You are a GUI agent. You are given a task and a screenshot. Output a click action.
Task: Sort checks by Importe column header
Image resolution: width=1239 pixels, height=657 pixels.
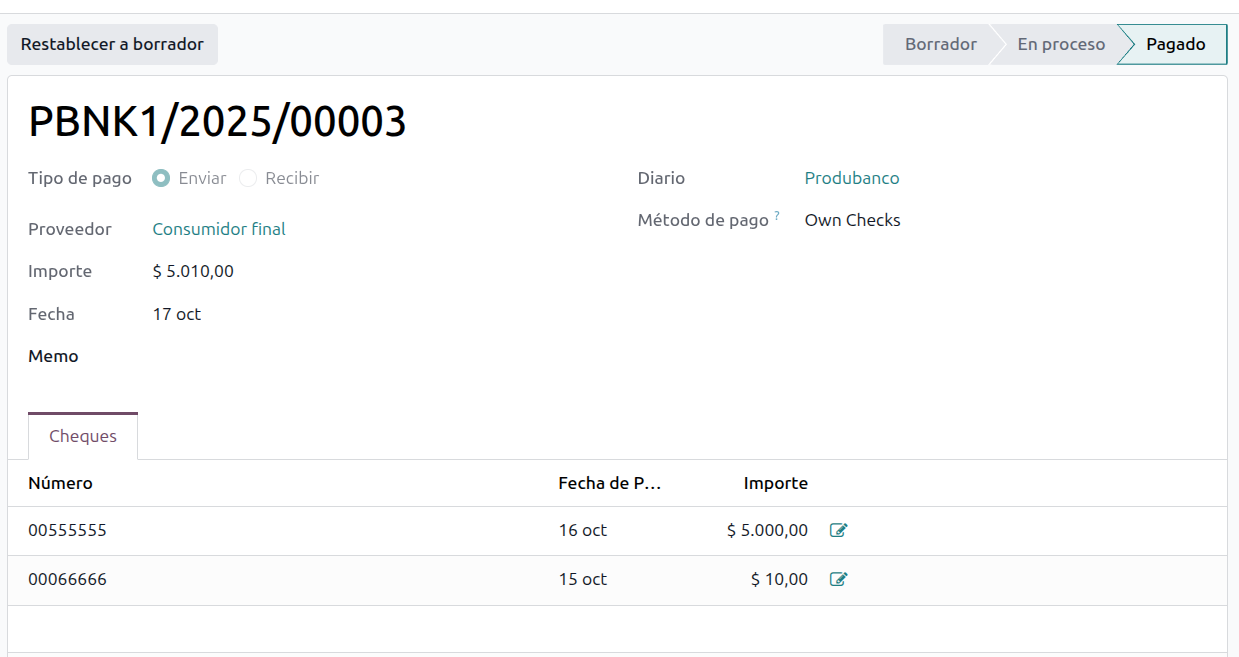775,483
